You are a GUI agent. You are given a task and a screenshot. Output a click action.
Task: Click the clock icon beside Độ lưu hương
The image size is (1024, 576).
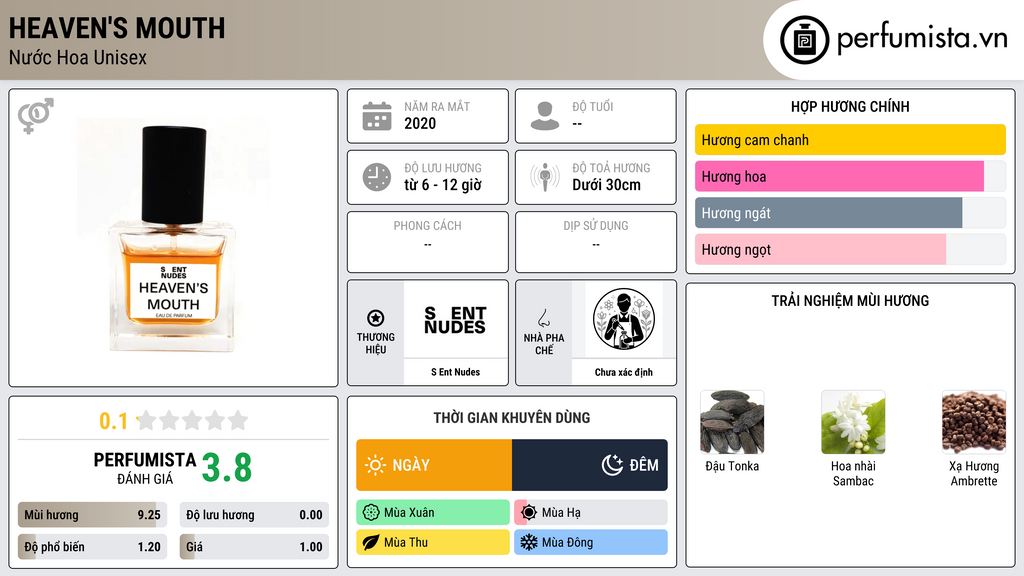(x=377, y=177)
